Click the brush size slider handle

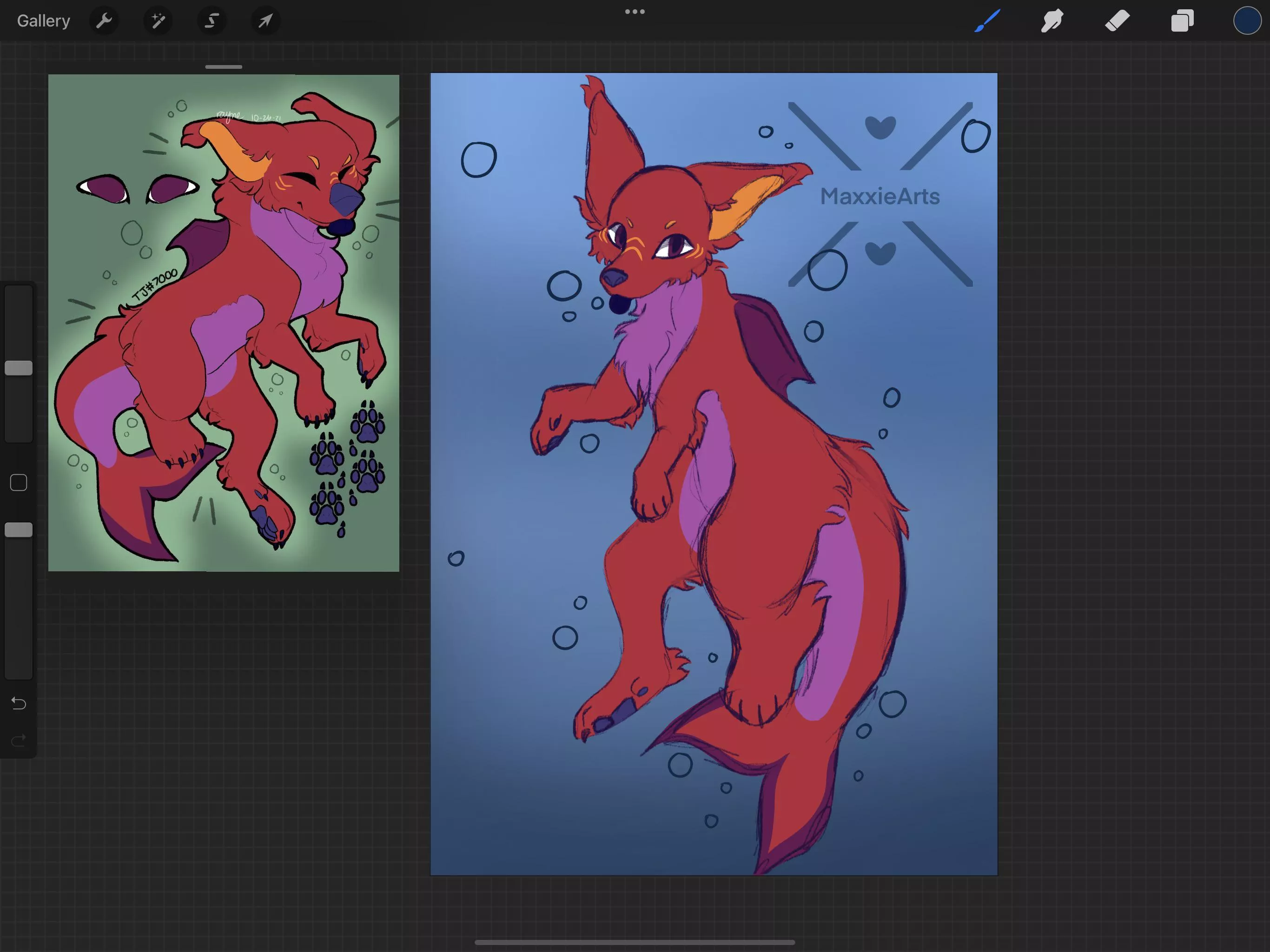[19, 368]
